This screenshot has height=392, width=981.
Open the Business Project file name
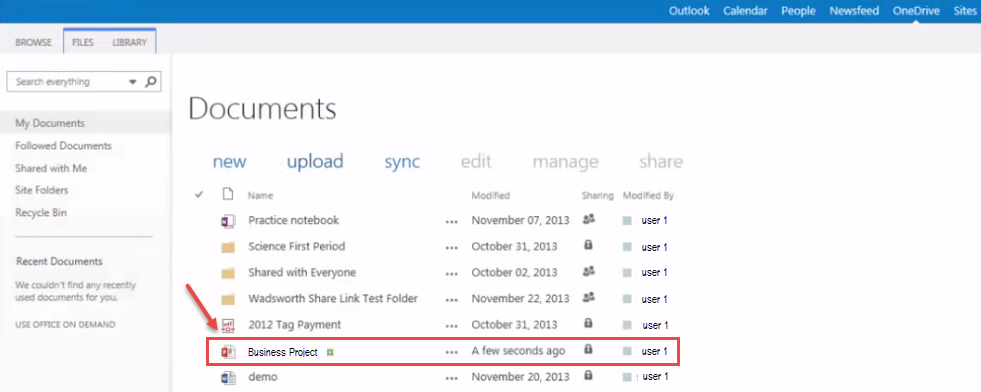tap(283, 352)
